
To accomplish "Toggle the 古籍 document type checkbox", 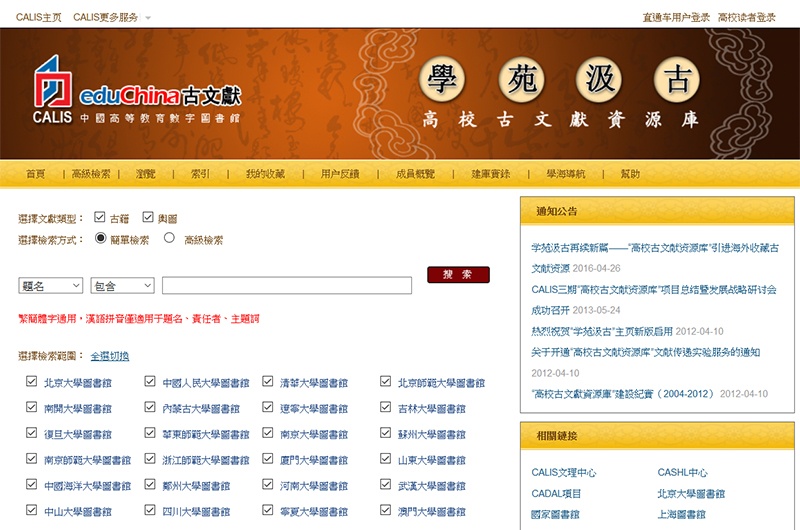I will click(x=99, y=217).
